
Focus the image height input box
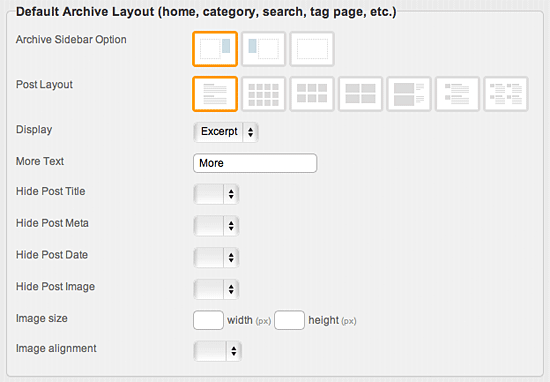[x=289, y=320]
